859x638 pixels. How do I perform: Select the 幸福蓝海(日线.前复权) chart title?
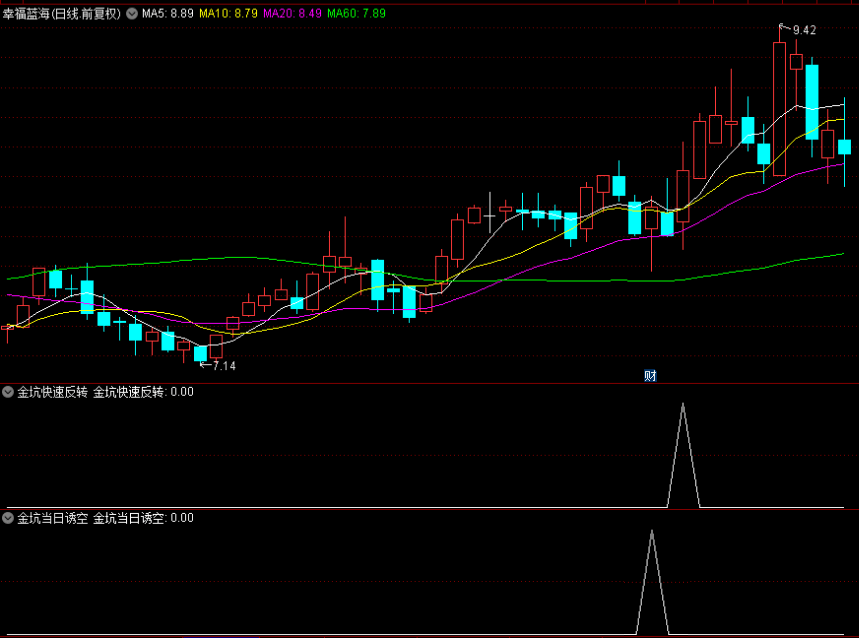pyautogui.click(x=61, y=14)
